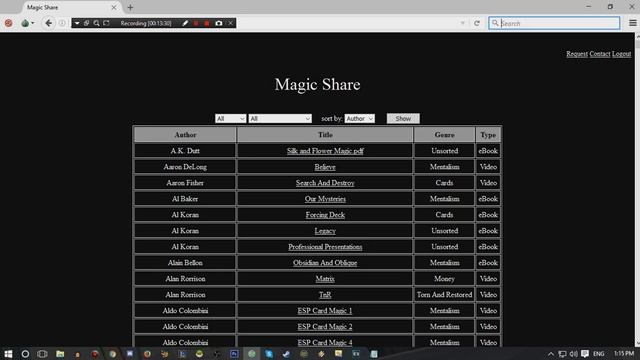Click the red extension icon at the toolbar's left end
Screen dimensions: 640x360
(8, 23)
